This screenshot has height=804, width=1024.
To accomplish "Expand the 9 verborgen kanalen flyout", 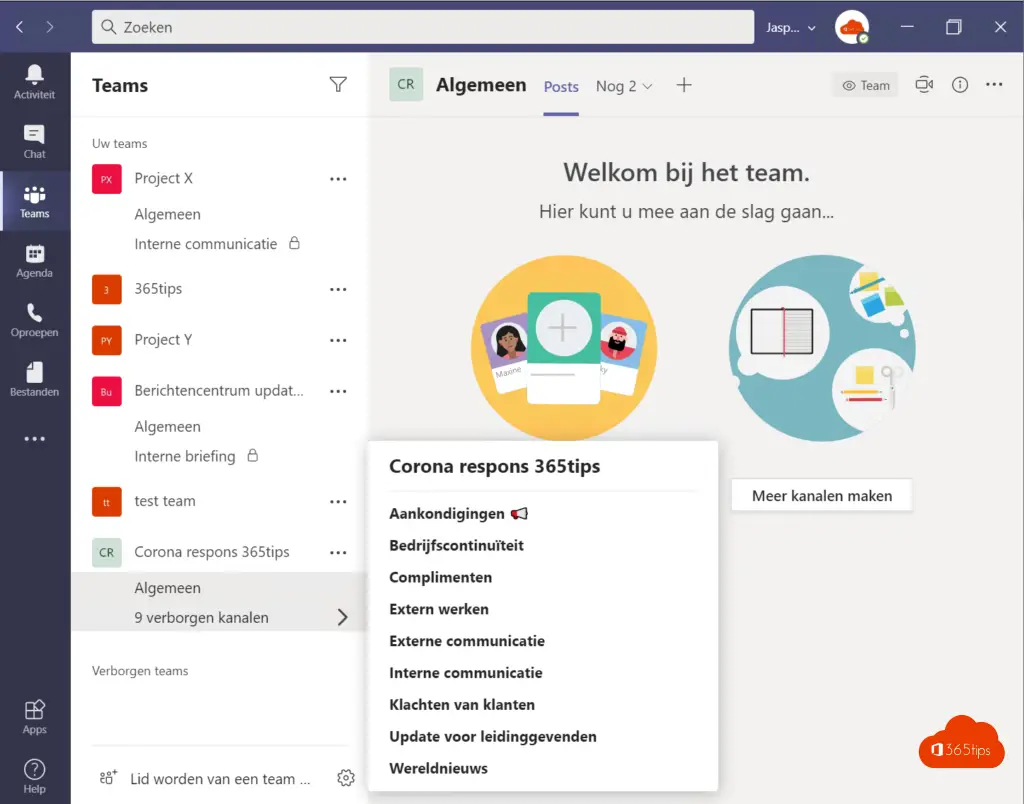I will pyautogui.click(x=219, y=617).
